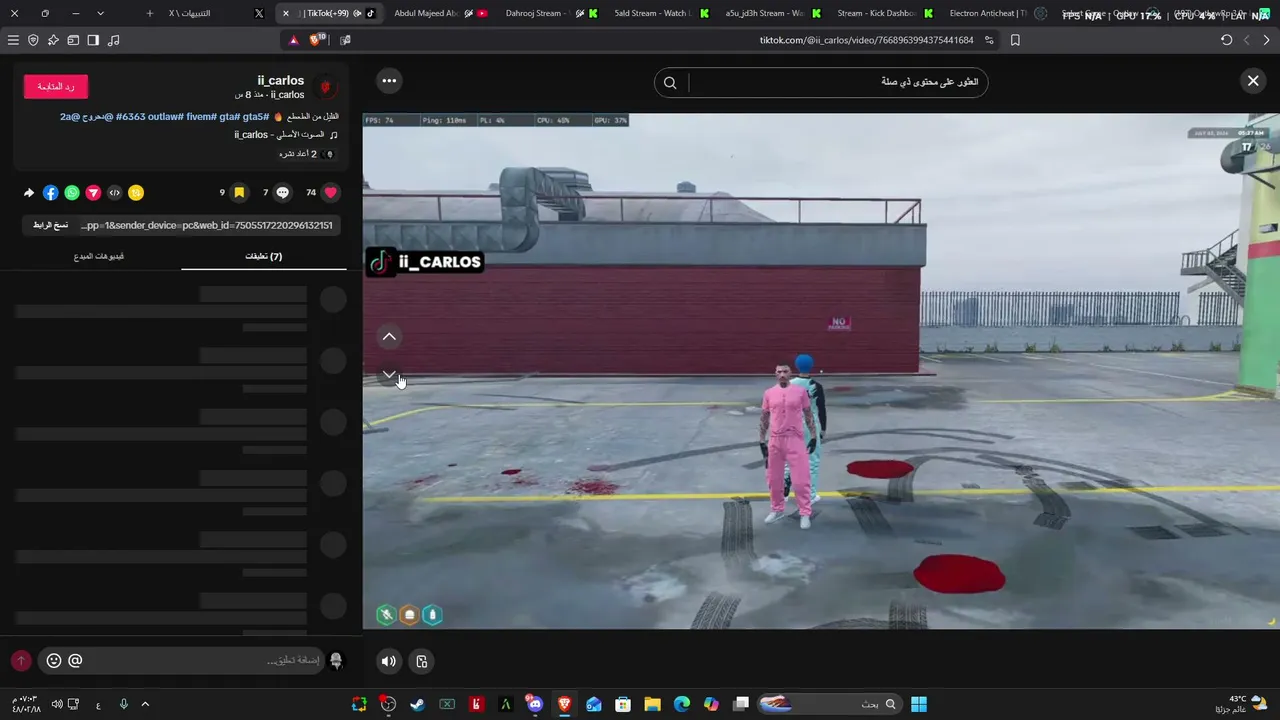Viewport: 1280px width, 720px height.
Task: Open Discord from the taskbar
Action: point(535,704)
